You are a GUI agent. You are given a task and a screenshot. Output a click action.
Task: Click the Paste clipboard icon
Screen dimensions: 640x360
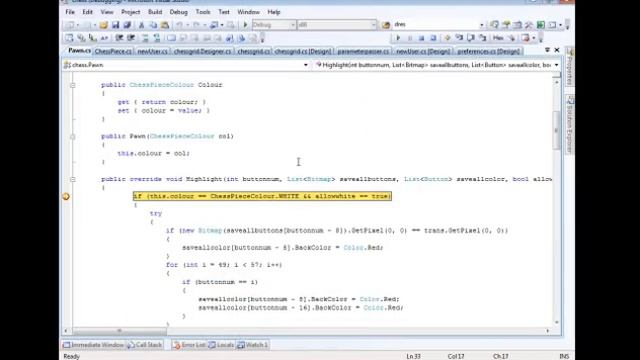tap(165, 25)
